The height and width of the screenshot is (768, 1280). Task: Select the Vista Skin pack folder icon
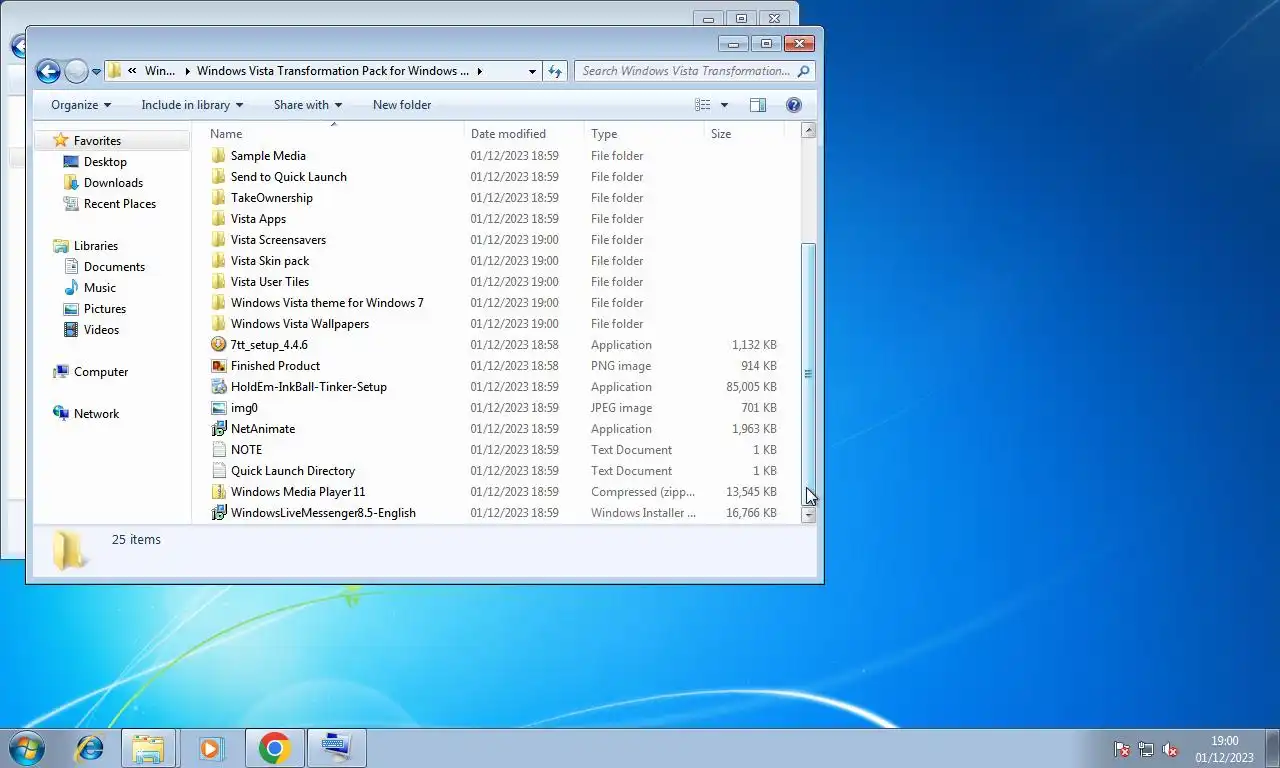coord(219,261)
